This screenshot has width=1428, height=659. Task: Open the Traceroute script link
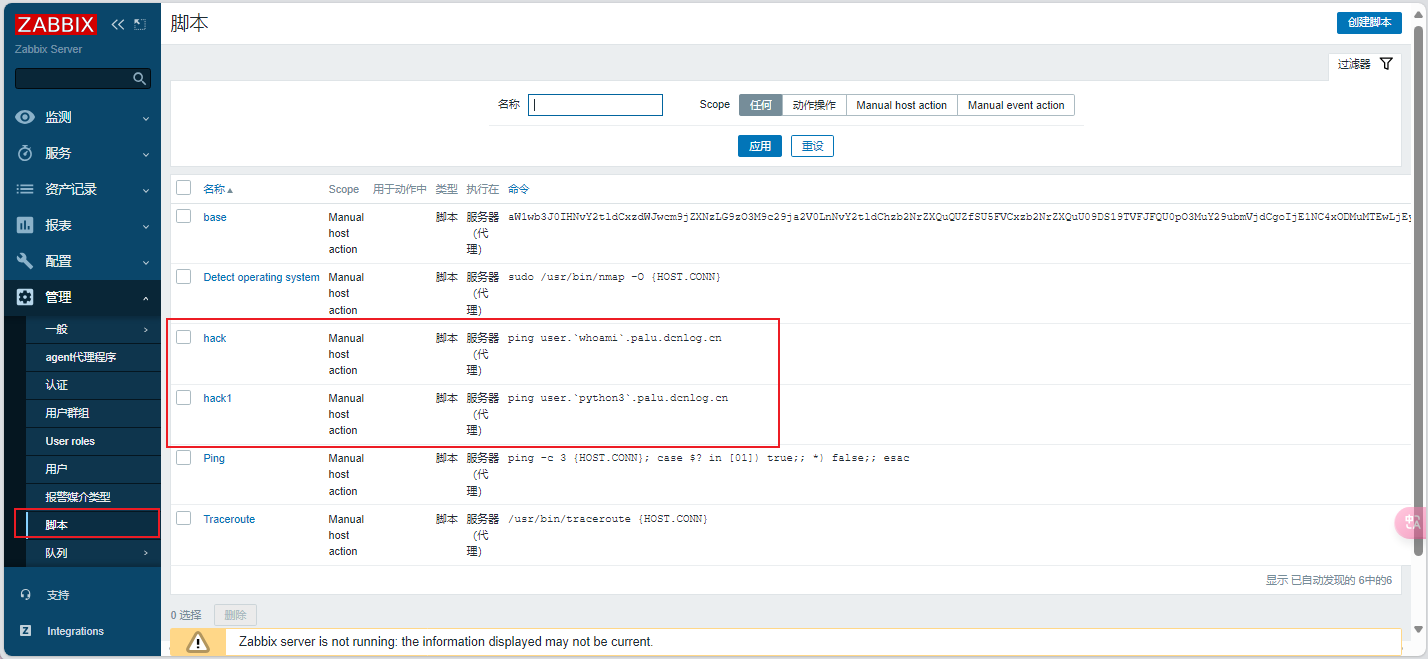tap(229, 519)
